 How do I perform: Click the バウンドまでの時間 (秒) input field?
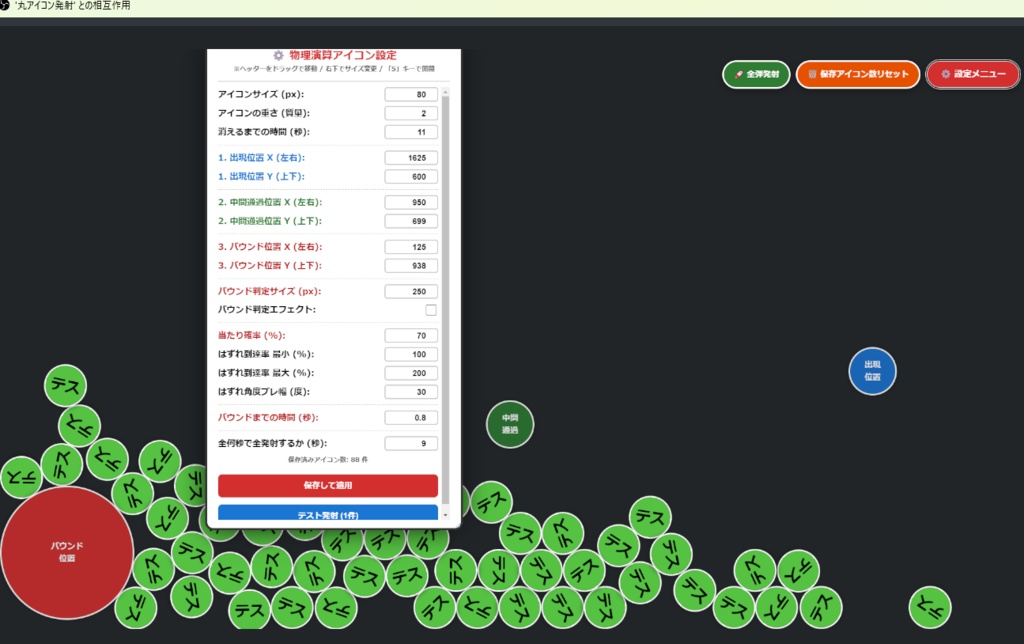(411, 418)
